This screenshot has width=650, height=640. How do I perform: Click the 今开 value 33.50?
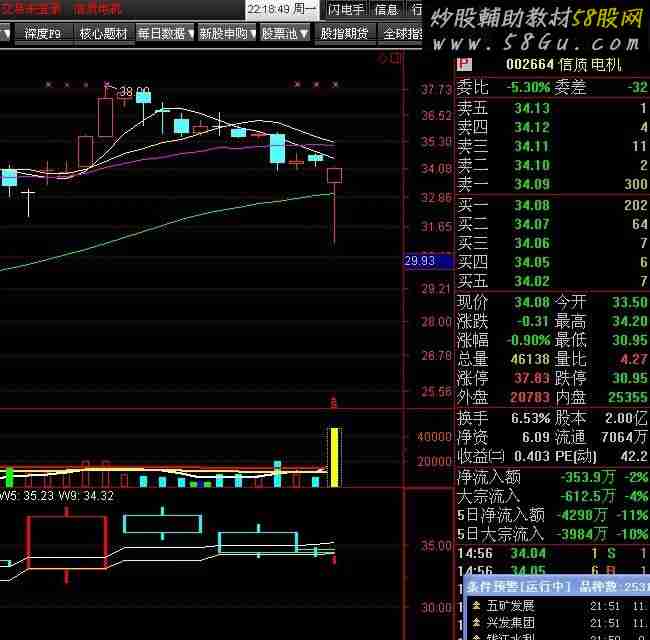pos(630,302)
